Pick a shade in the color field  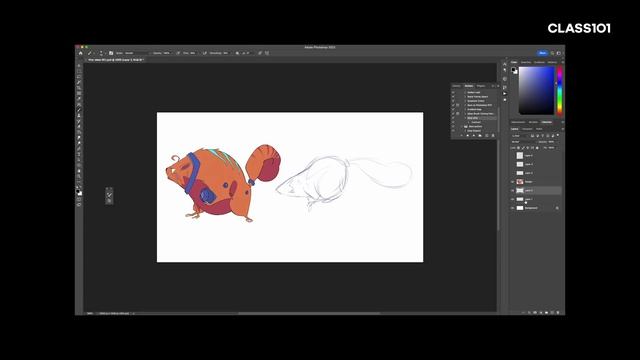click(536, 90)
